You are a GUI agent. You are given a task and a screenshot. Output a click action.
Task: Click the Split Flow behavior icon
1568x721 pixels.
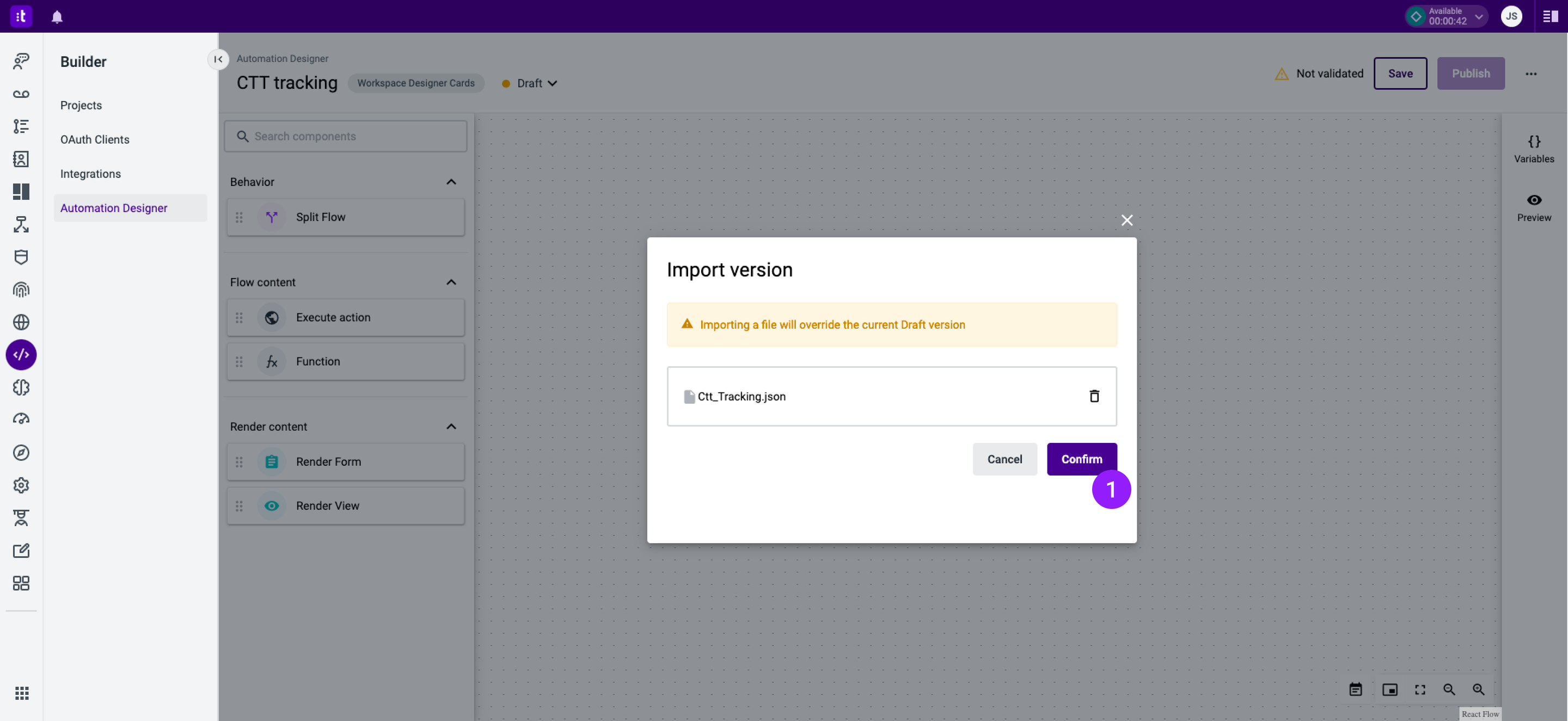click(x=272, y=217)
